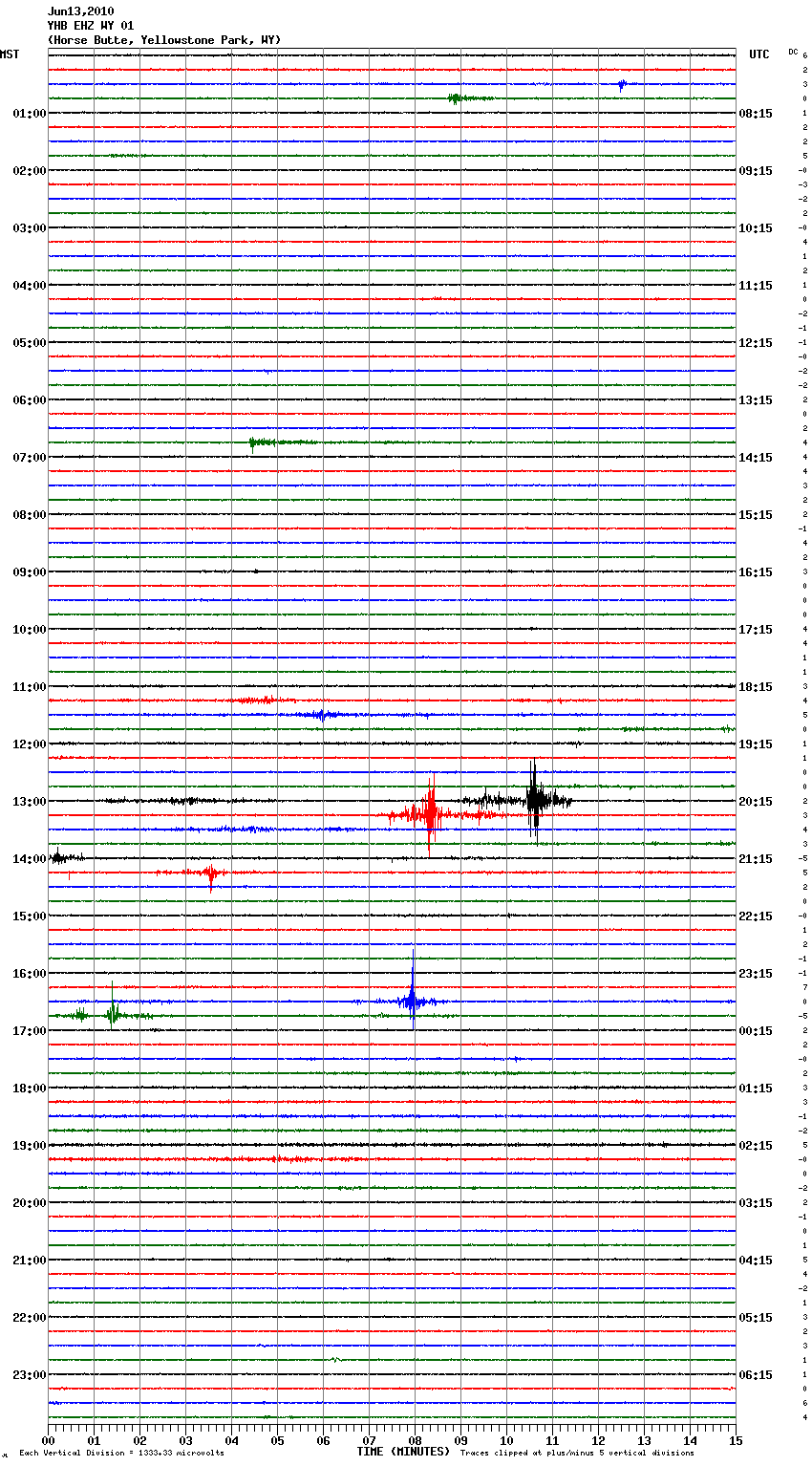Select the "02:00" MST time label
Viewport: 812px width, 1466px height.
pyautogui.click(x=30, y=171)
